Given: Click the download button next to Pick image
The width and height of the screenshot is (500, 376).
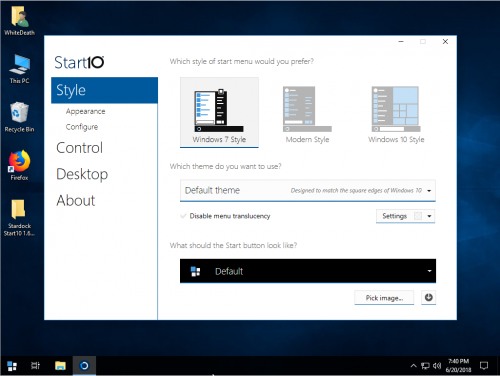Looking at the screenshot, I should [429, 297].
